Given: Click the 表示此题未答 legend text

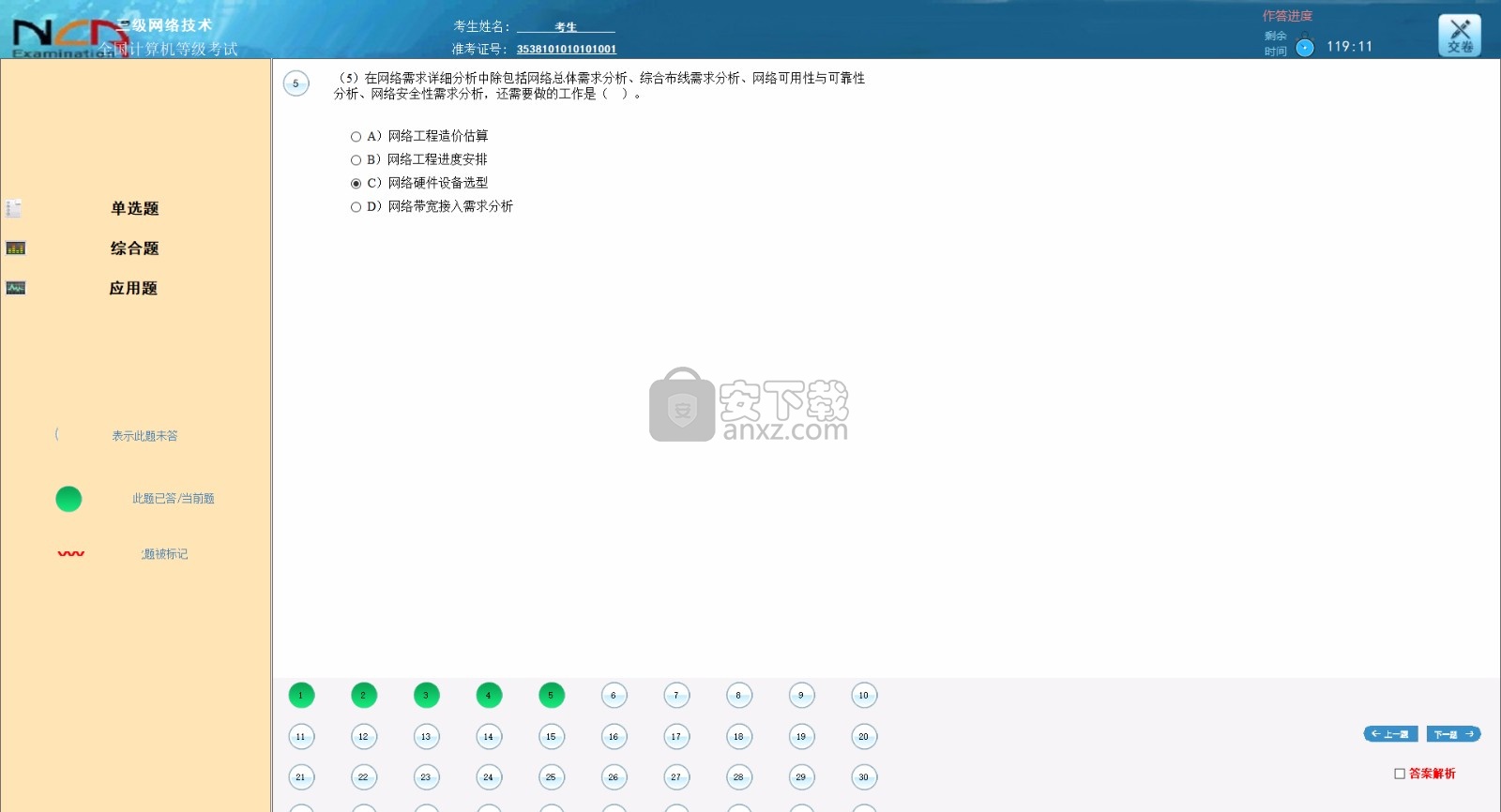Looking at the screenshot, I should [x=144, y=436].
